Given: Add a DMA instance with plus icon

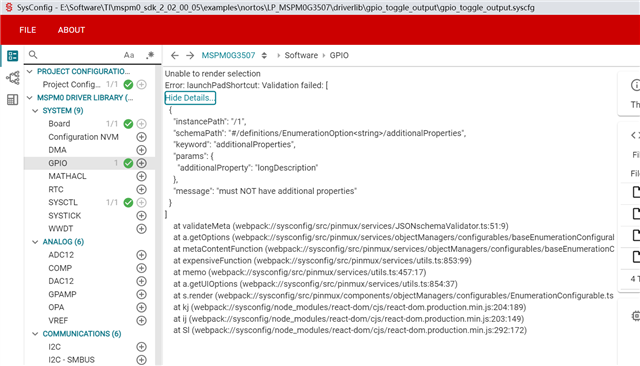Looking at the screenshot, I should 141,150.
